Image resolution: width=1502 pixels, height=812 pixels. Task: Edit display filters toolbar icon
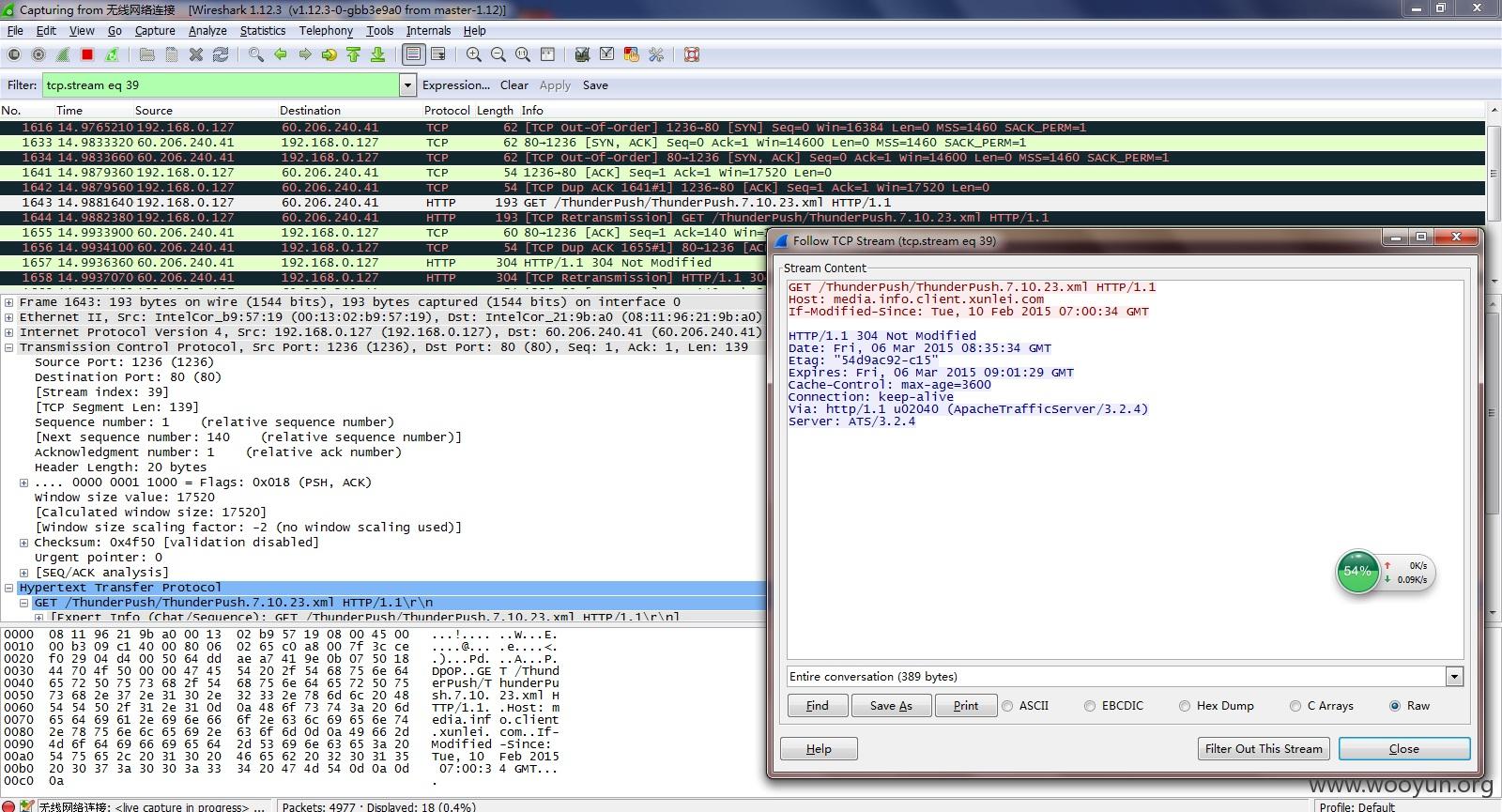(606, 54)
